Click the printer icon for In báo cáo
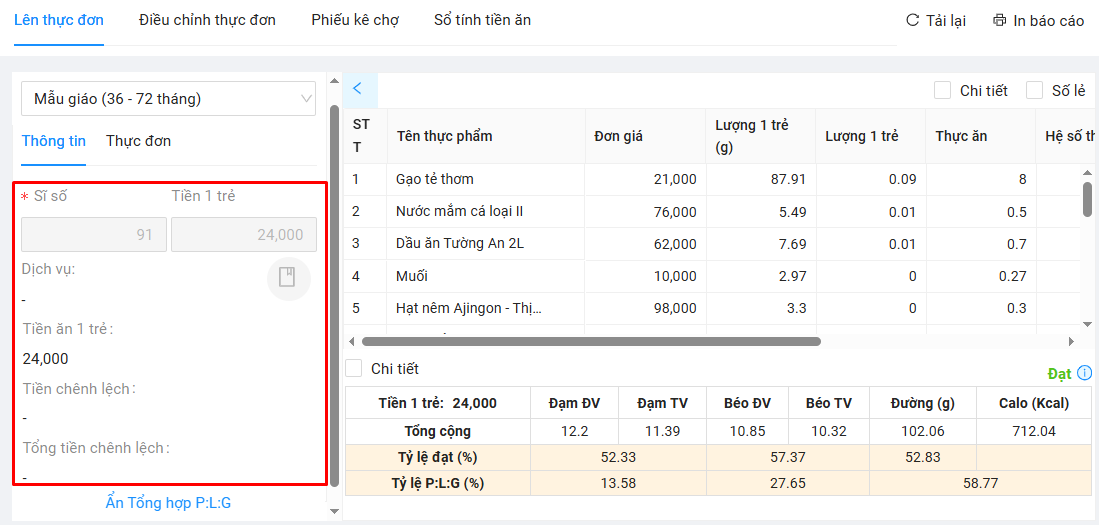1099x525 pixels. (x=999, y=20)
